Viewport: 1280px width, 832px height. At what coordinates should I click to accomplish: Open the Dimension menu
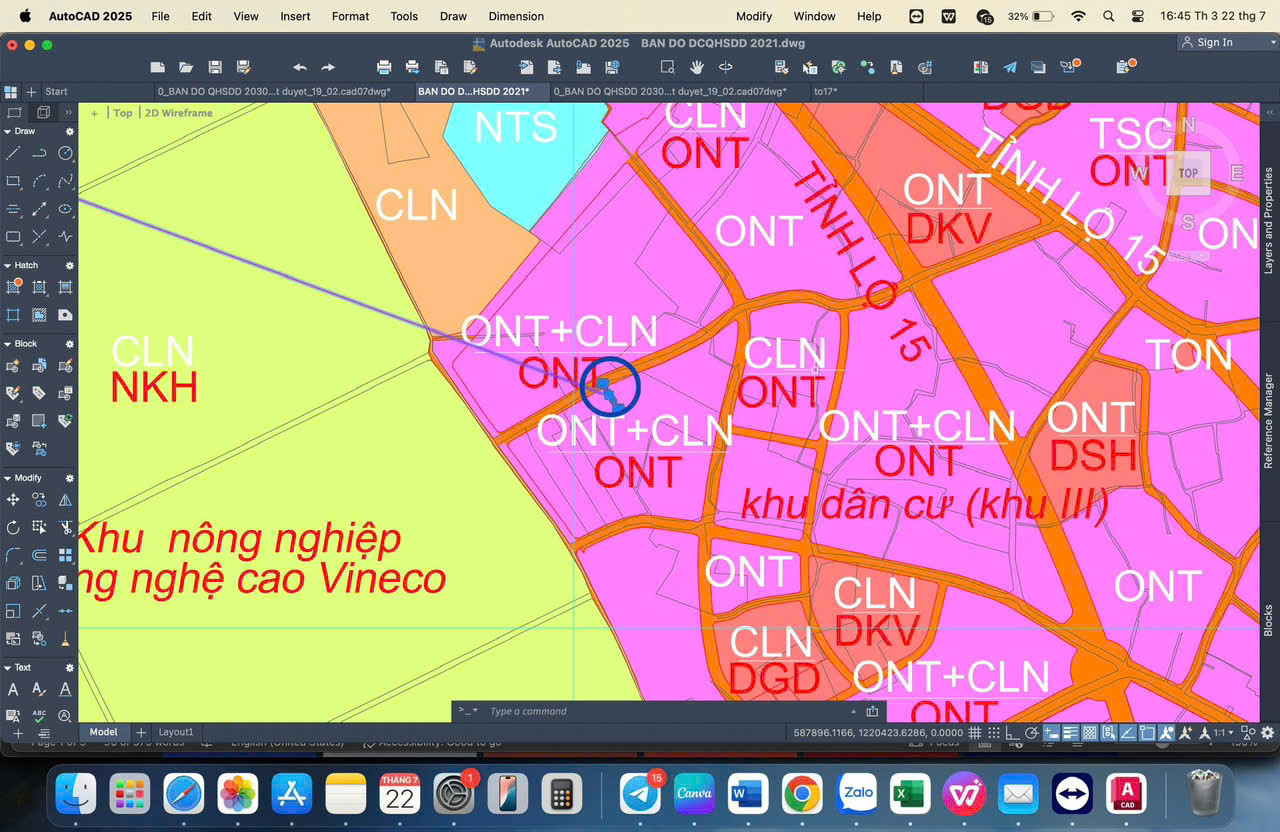pos(516,16)
